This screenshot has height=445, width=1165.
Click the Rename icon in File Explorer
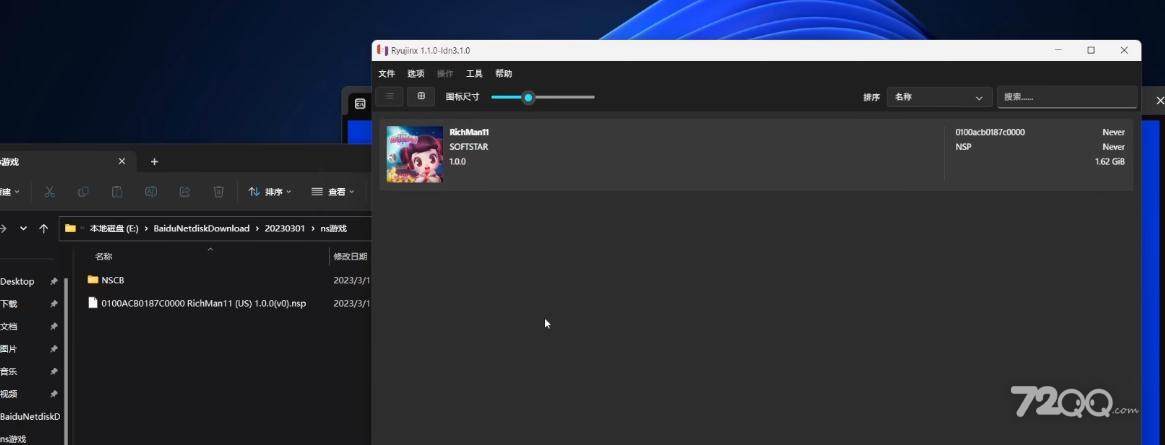pyautogui.click(x=151, y=192)
